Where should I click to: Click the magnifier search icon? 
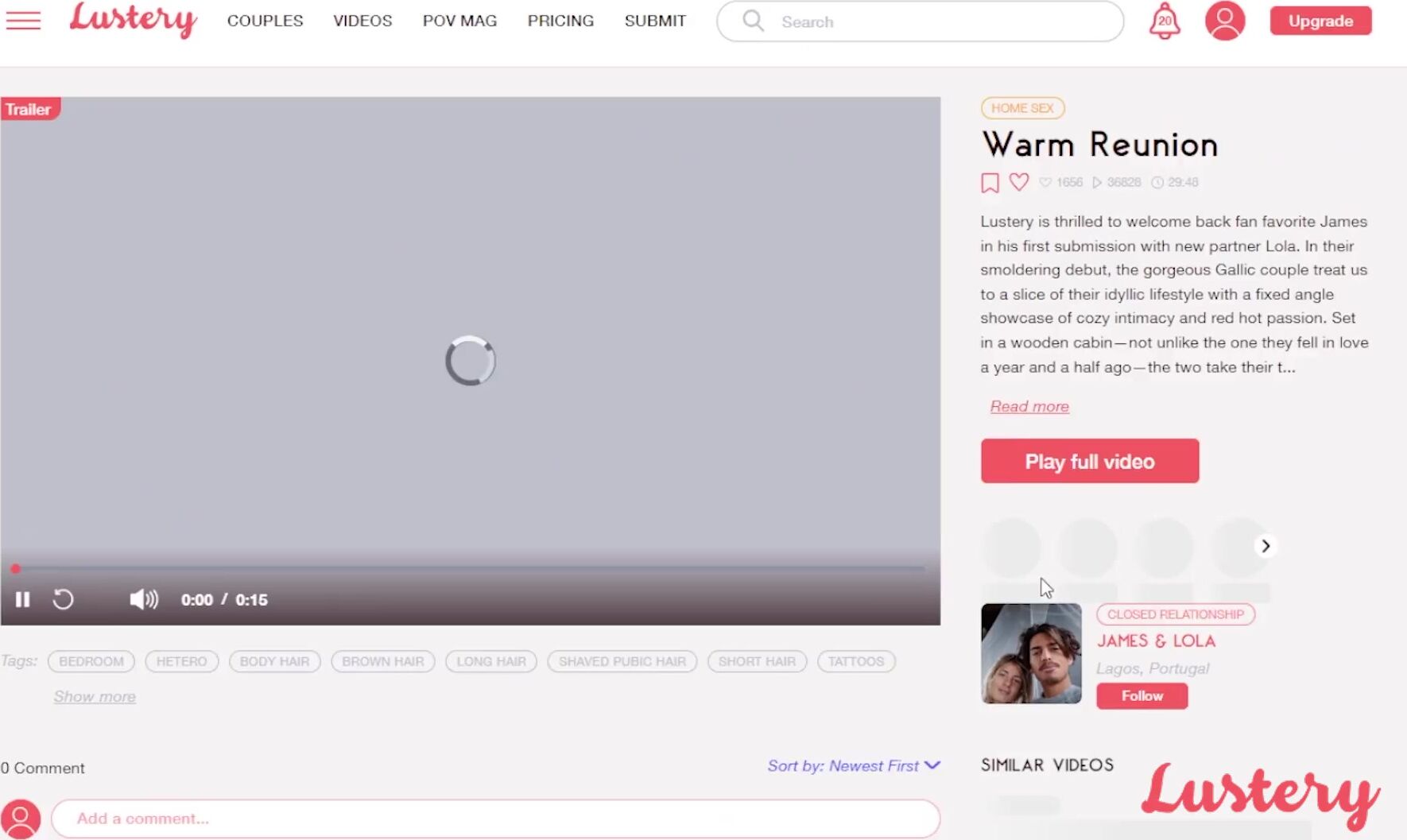[753, 21]
